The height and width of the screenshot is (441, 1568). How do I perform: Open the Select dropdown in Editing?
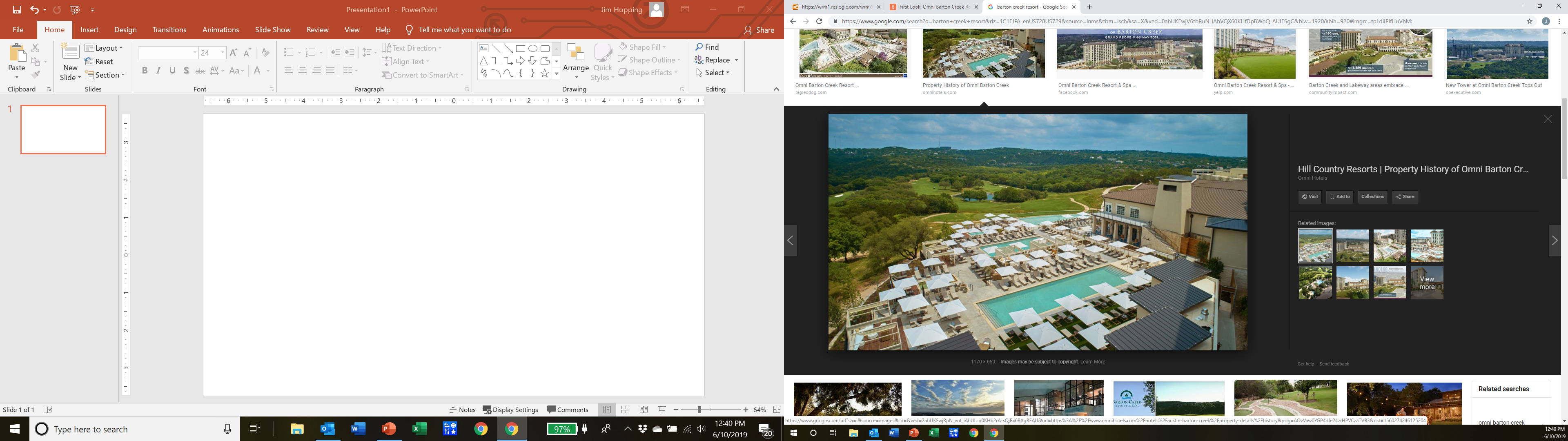pos(712,73)
